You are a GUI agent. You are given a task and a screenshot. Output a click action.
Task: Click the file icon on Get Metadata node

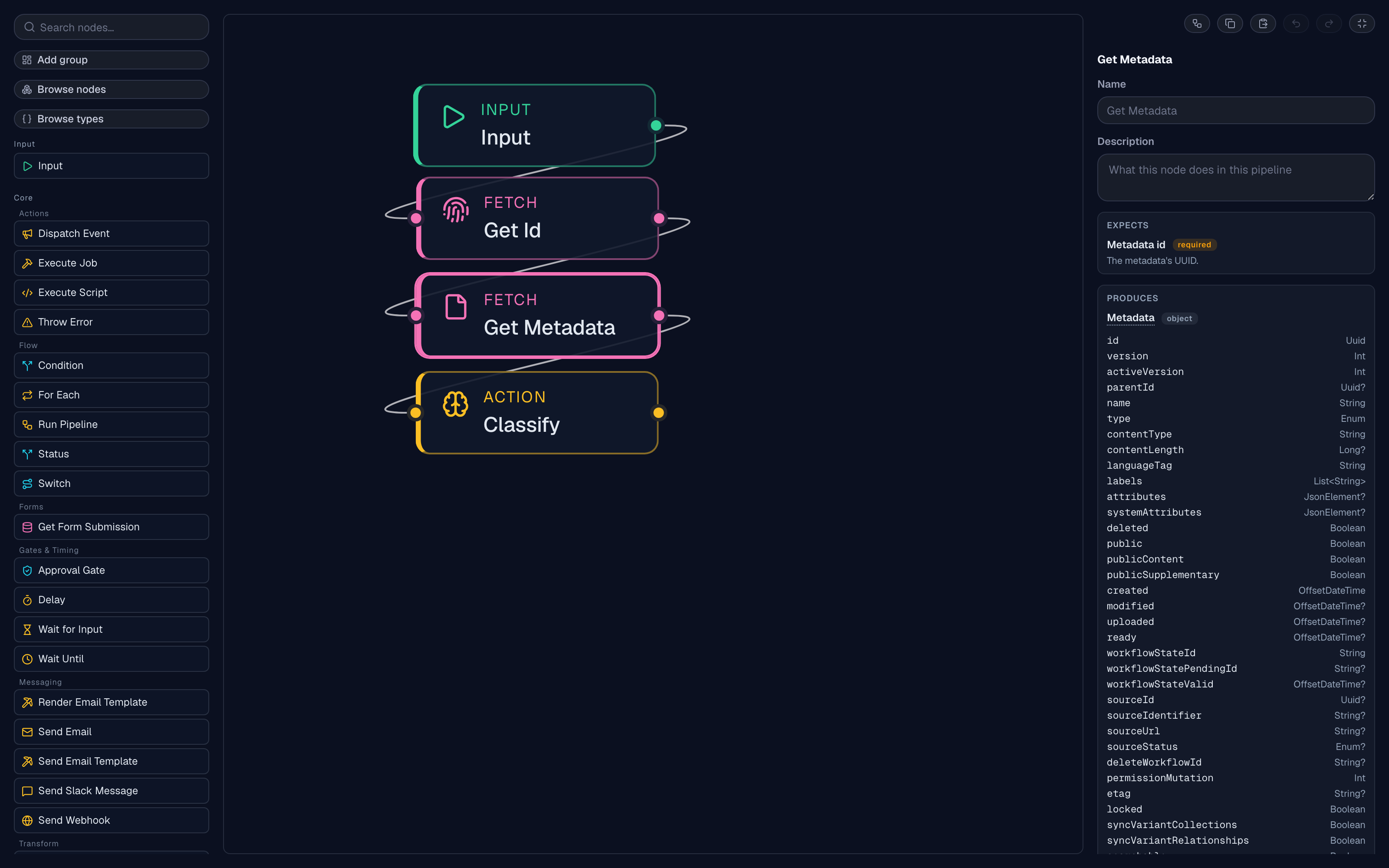[456, 306]
